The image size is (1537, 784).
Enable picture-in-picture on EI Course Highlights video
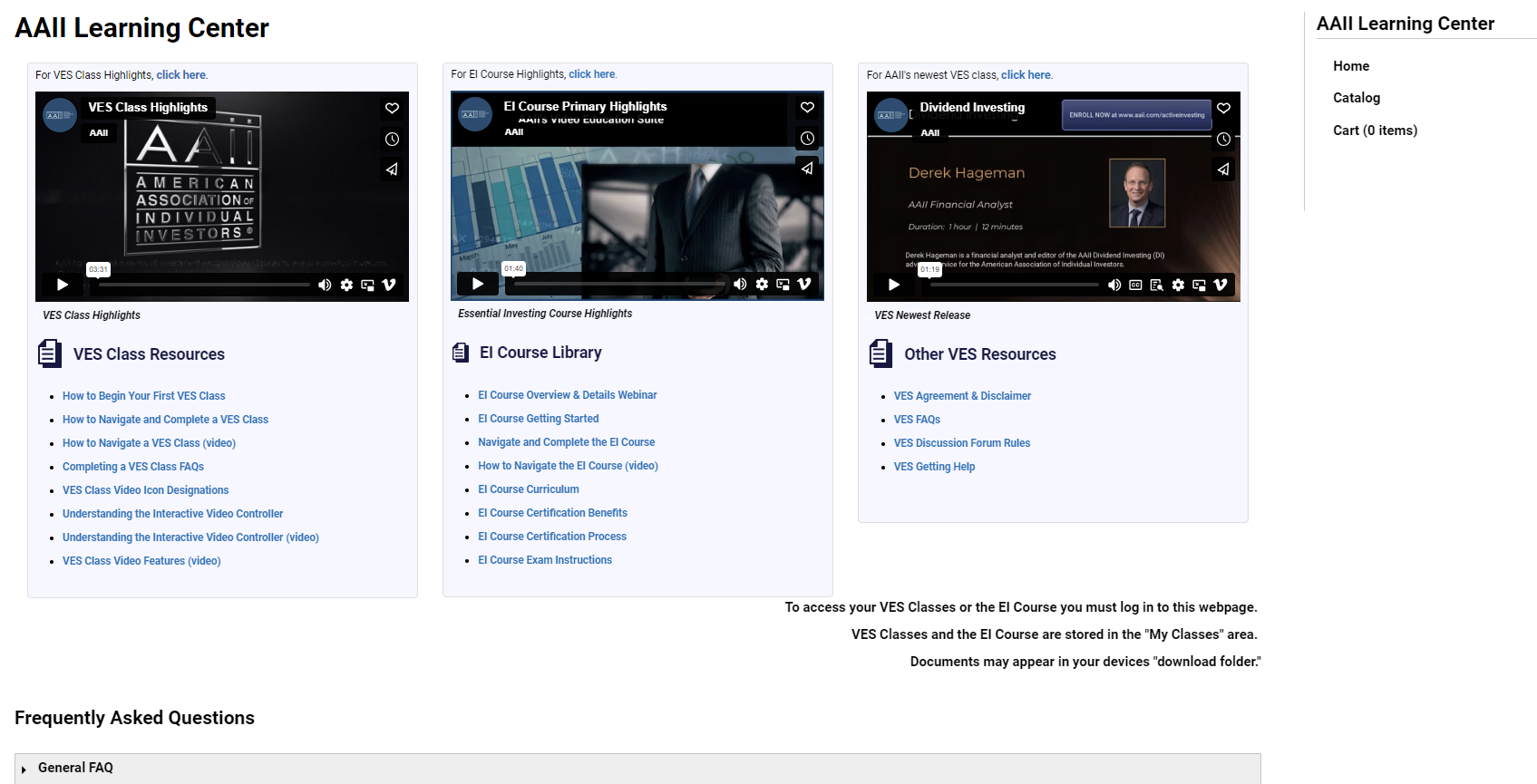click(783, 284)
